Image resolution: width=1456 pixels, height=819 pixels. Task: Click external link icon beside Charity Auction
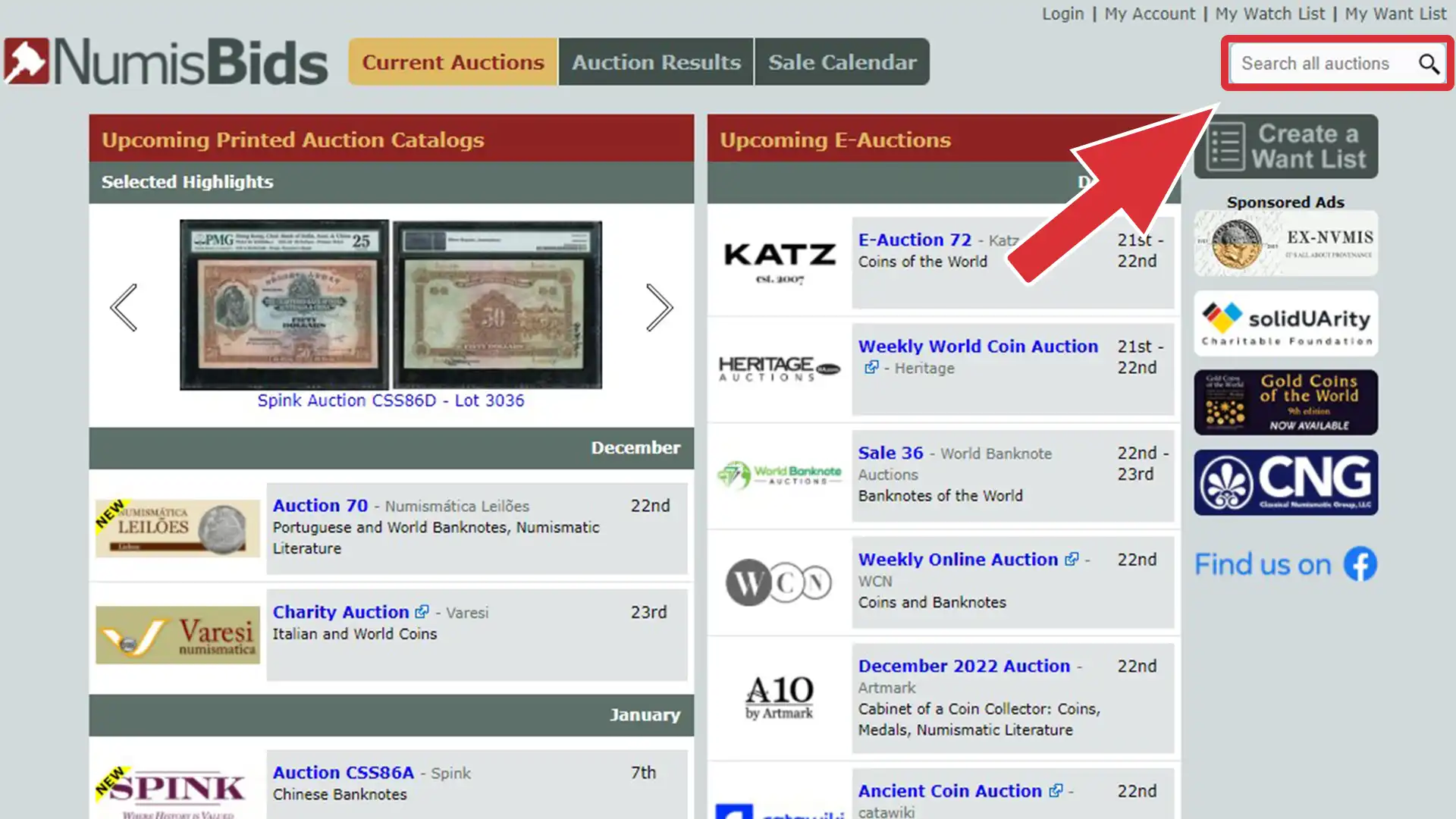tap(422, 611)
